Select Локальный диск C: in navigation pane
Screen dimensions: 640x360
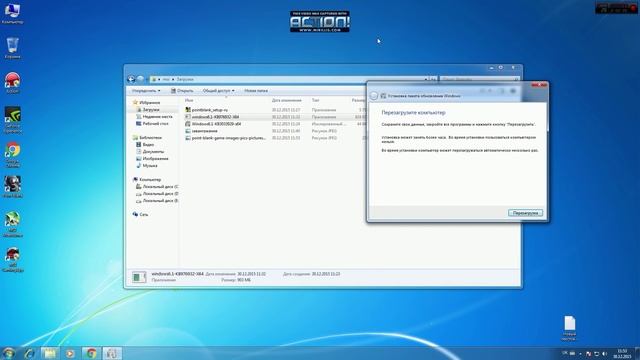click(157, 187)
